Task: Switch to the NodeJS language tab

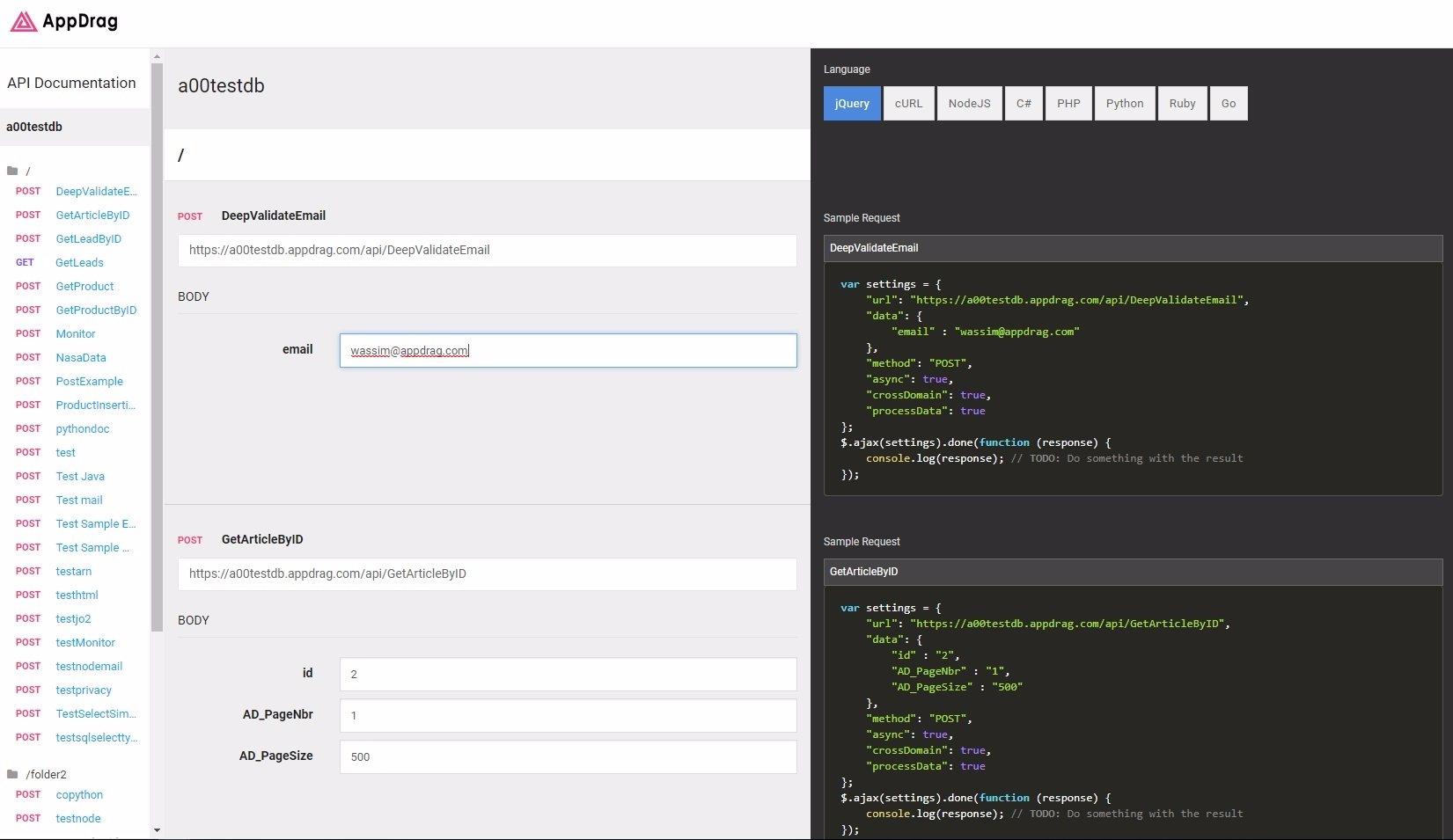Action: click(x=969, y=103)
